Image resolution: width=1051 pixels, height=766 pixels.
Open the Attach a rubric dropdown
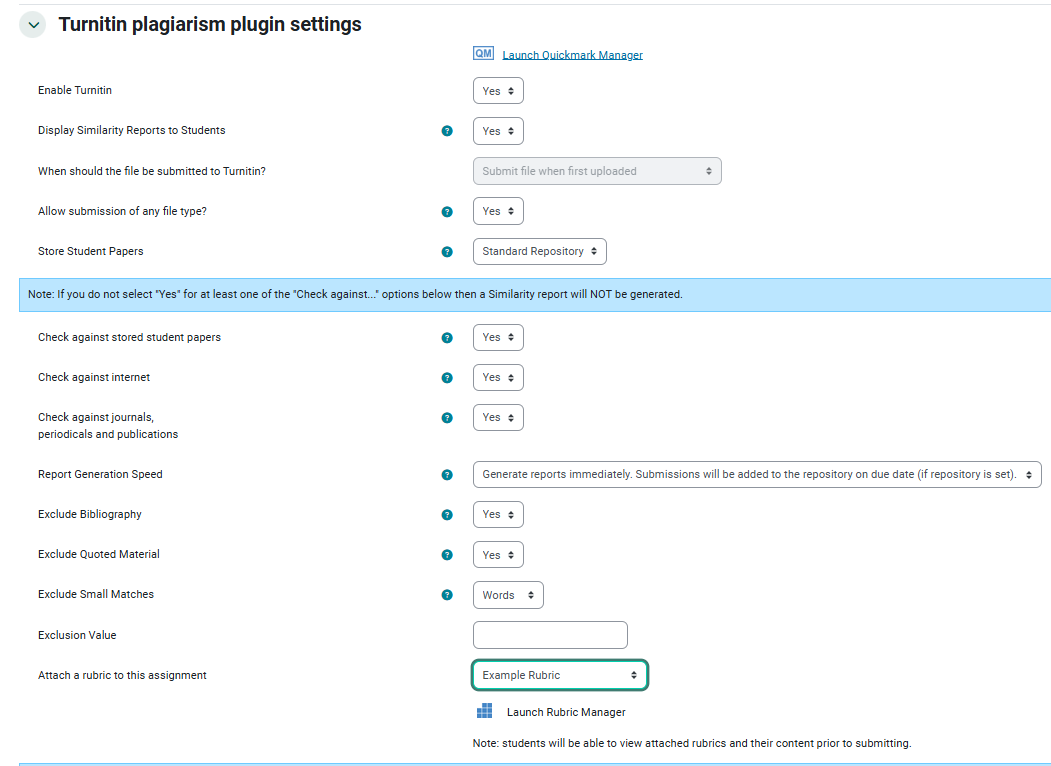(559, 676)
